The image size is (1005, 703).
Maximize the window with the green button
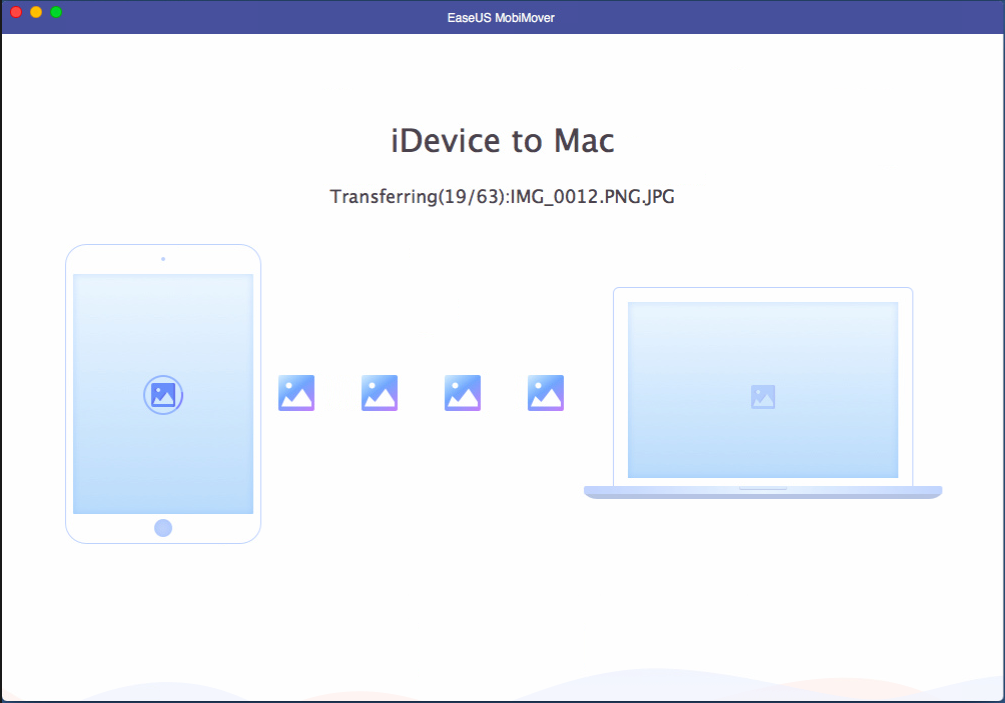pyautogui.click(x=56, y=12)
